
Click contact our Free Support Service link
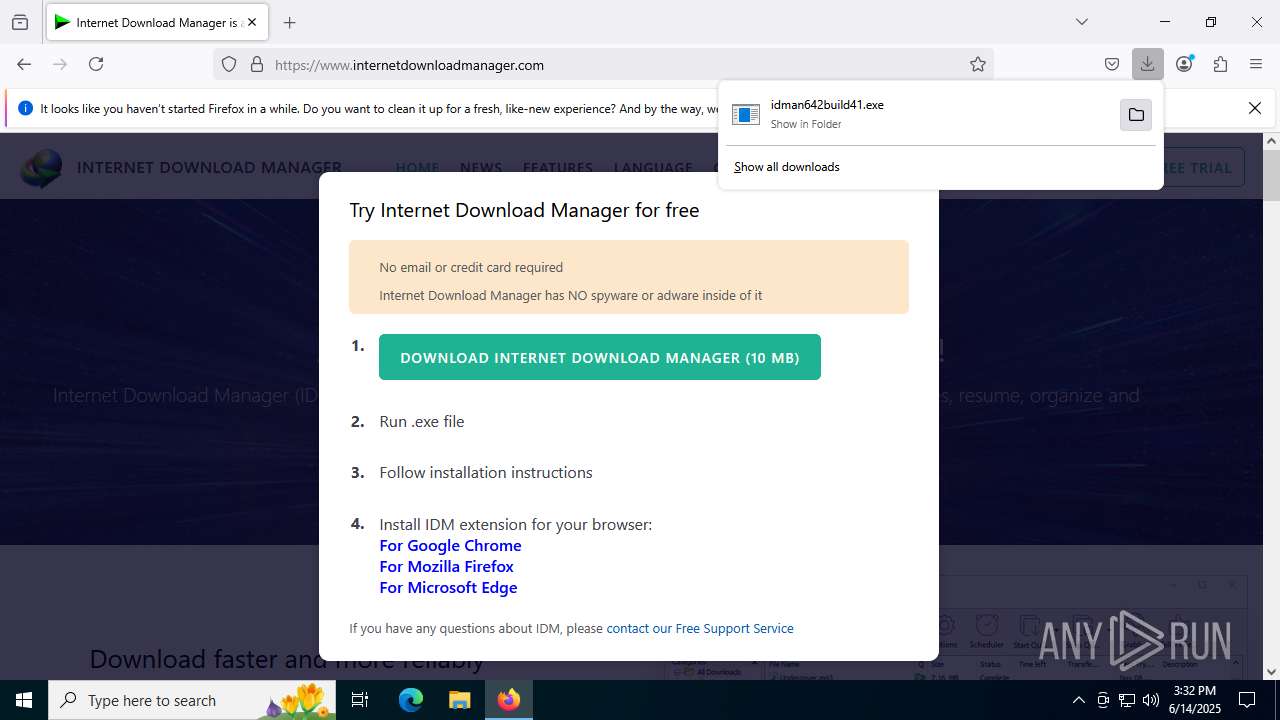click(x=700, y=629)
